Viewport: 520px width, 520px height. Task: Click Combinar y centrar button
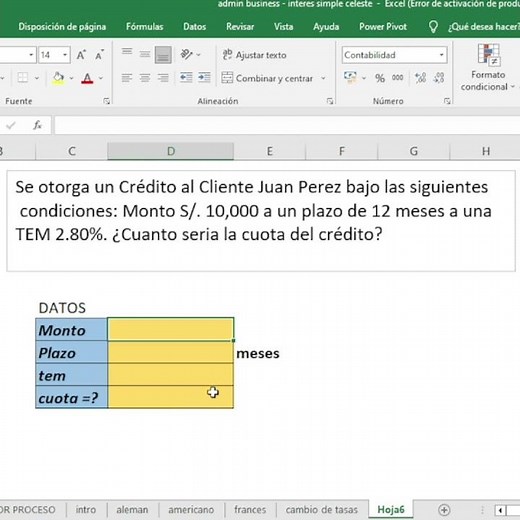point(267,78)
